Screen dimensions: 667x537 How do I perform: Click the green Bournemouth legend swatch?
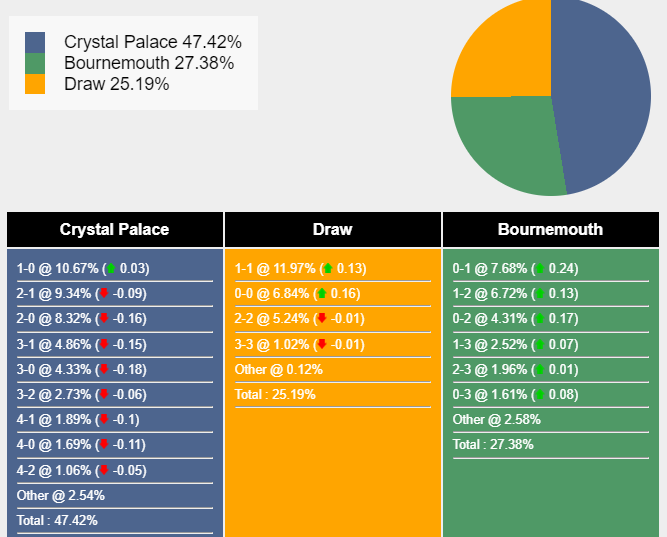pyautogui.click(x=35, y=63)
